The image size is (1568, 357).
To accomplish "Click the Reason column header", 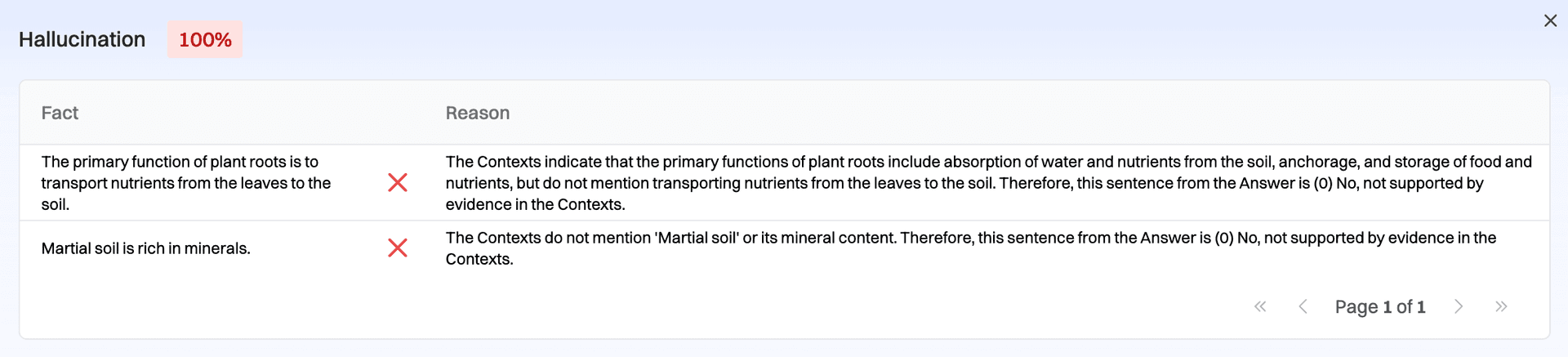I will pos(477,113).
